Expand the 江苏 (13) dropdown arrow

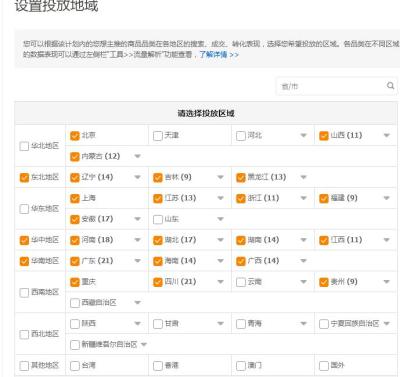click(x=220, y=198)
